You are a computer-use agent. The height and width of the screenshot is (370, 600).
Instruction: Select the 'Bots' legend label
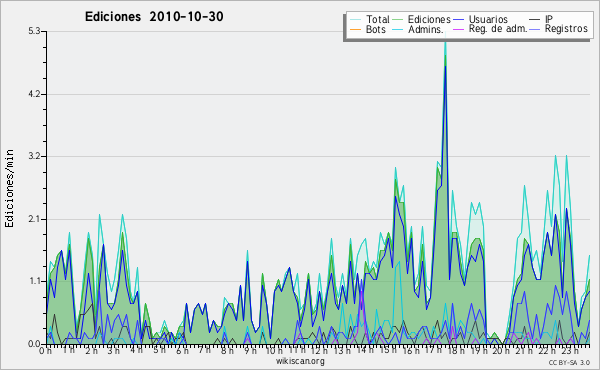point(375,29)
